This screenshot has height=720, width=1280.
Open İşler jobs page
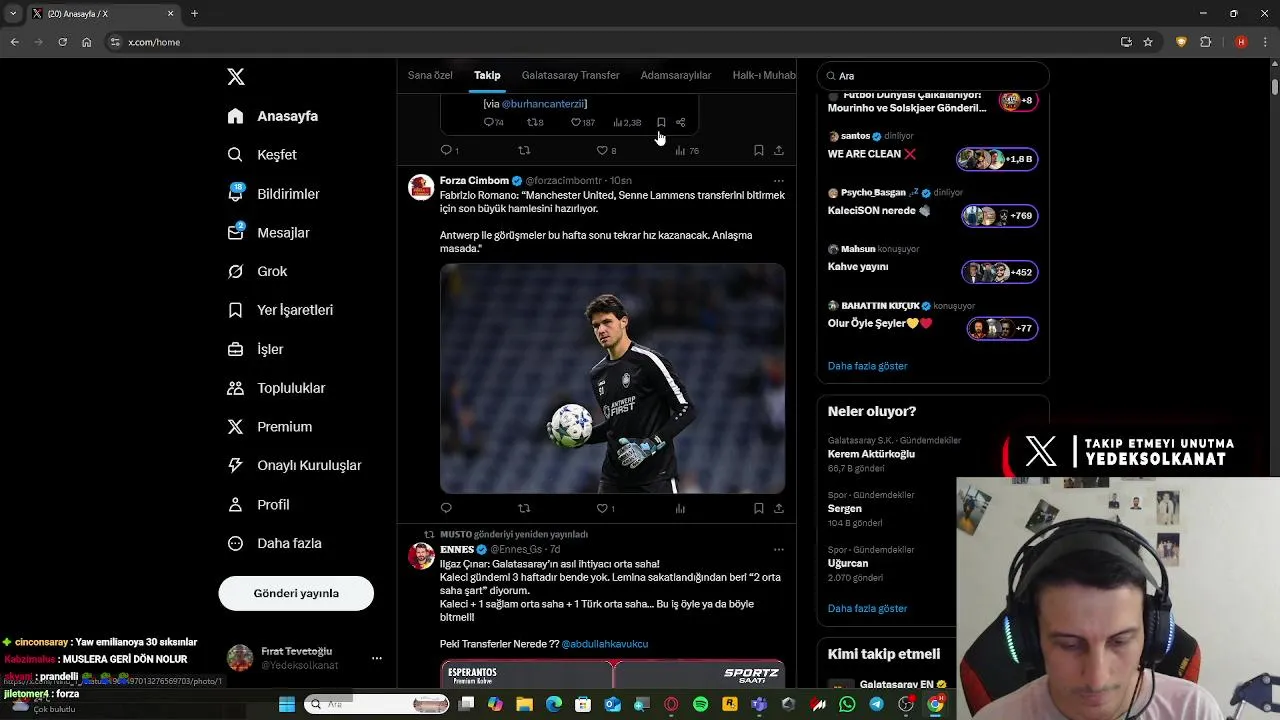click(x=255, y=349)
